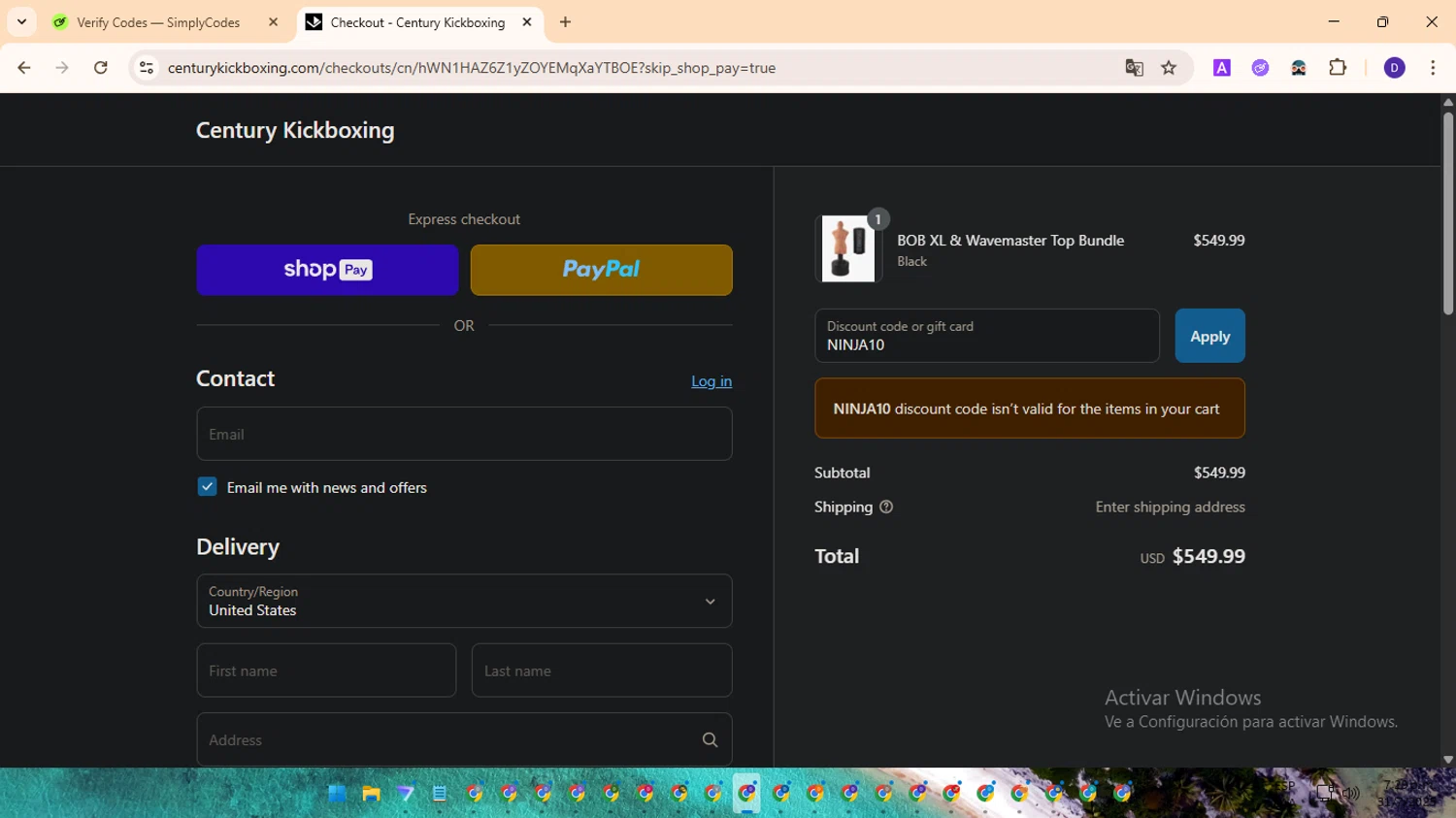Open the Century Kickboxing store link
1456x818 pixels.
[295, 130]
